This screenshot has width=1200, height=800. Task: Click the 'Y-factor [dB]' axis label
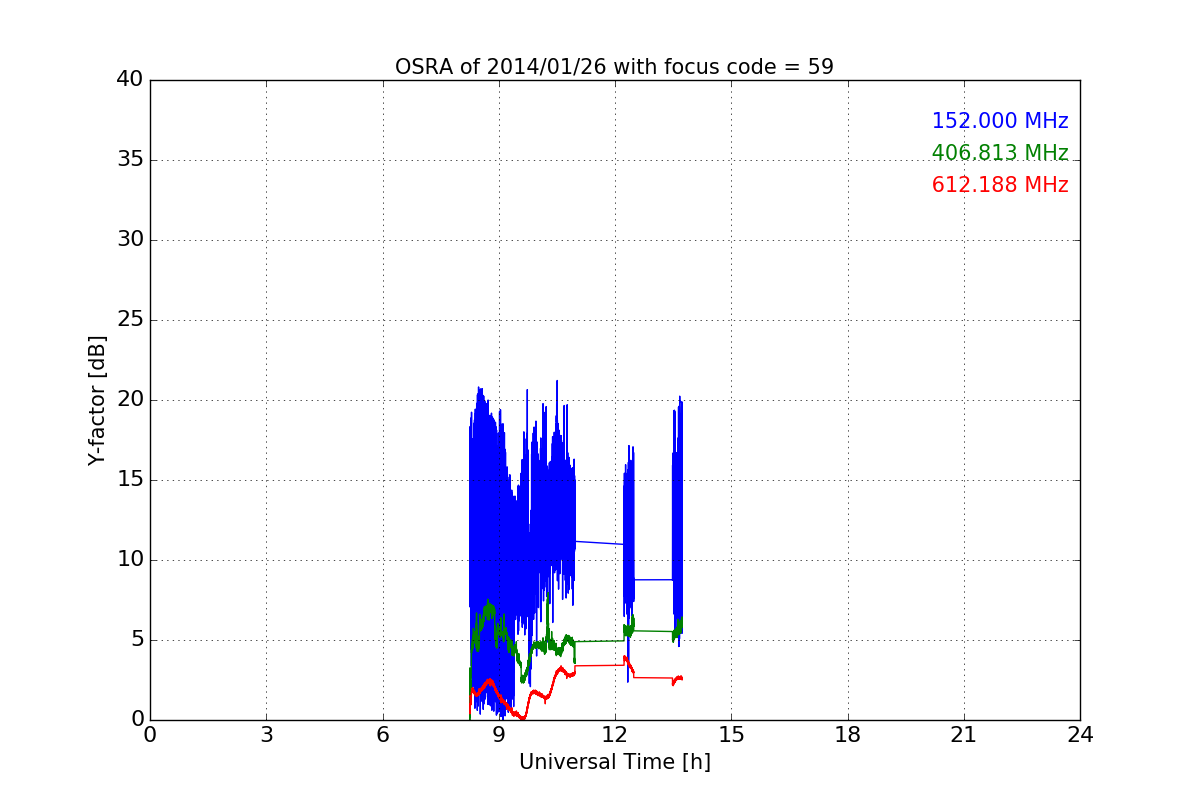click(97, 400)
